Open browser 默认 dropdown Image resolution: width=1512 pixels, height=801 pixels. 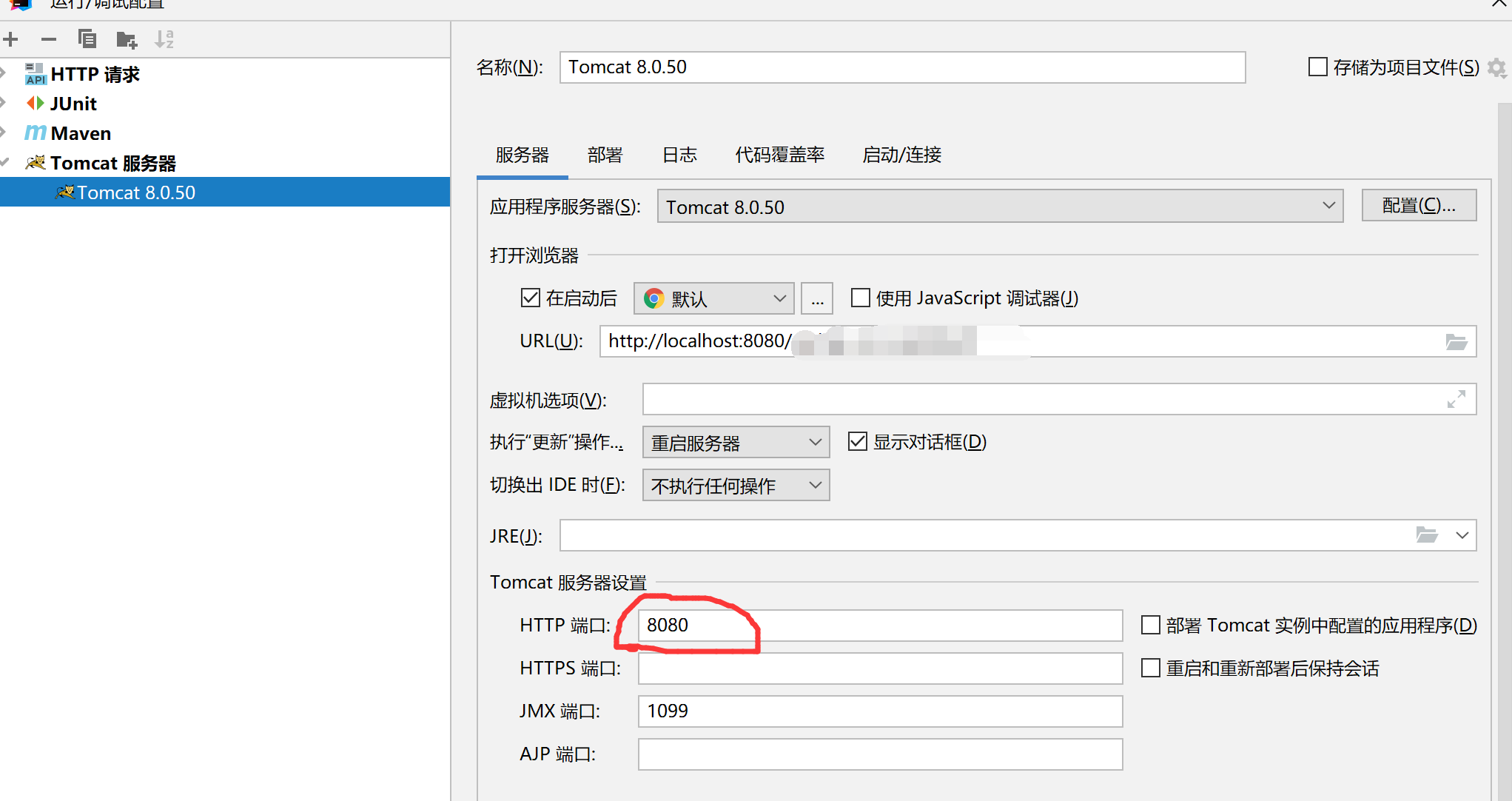point(713,298)
